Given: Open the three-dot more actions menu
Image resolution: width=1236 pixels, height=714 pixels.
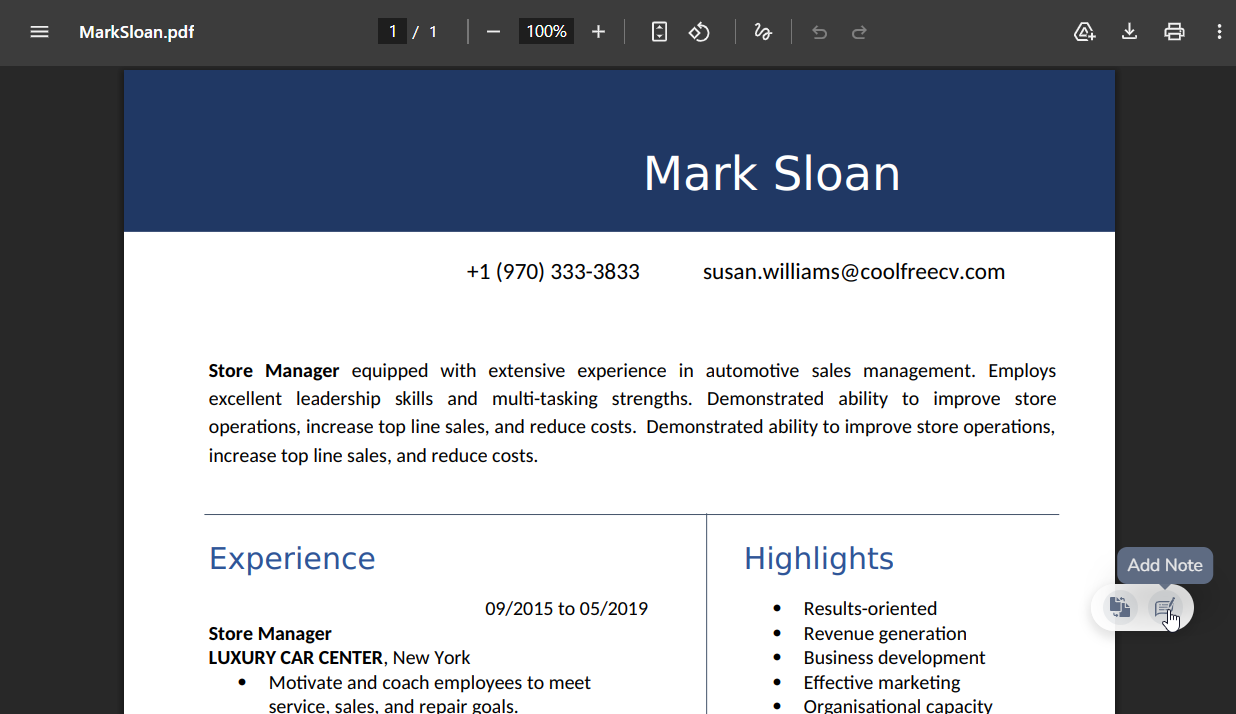Looking at the screenshot, I should tap(1219, 32).
